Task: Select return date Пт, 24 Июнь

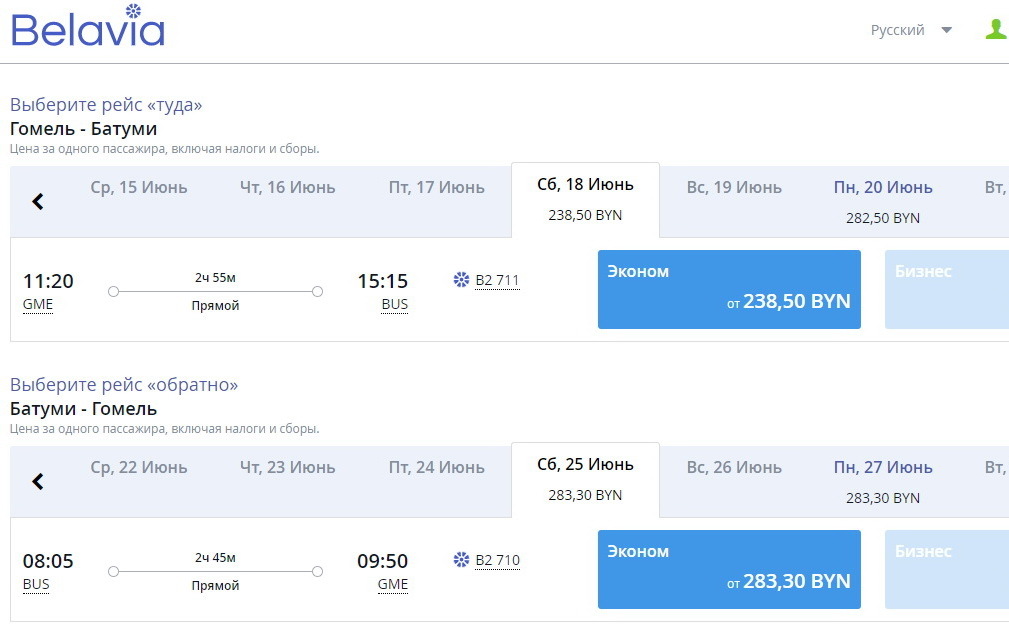Action: point(436,467)
